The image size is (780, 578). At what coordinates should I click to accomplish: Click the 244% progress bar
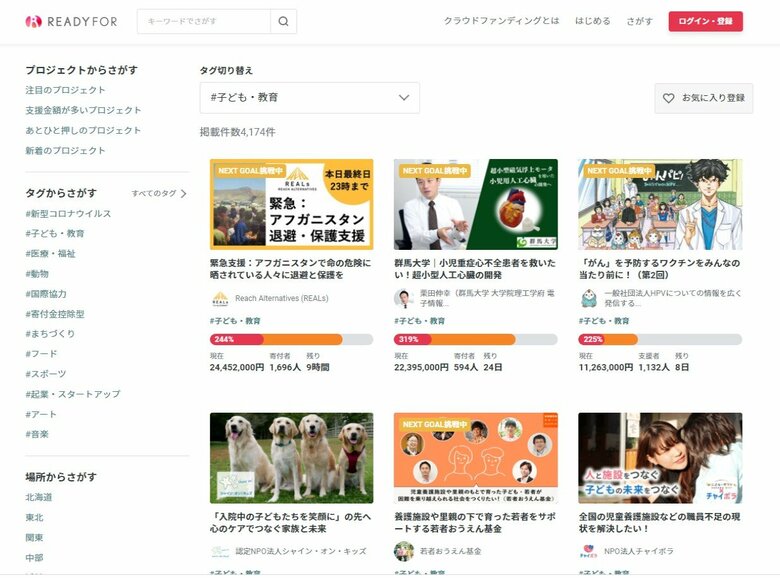[x=292, y=339]
